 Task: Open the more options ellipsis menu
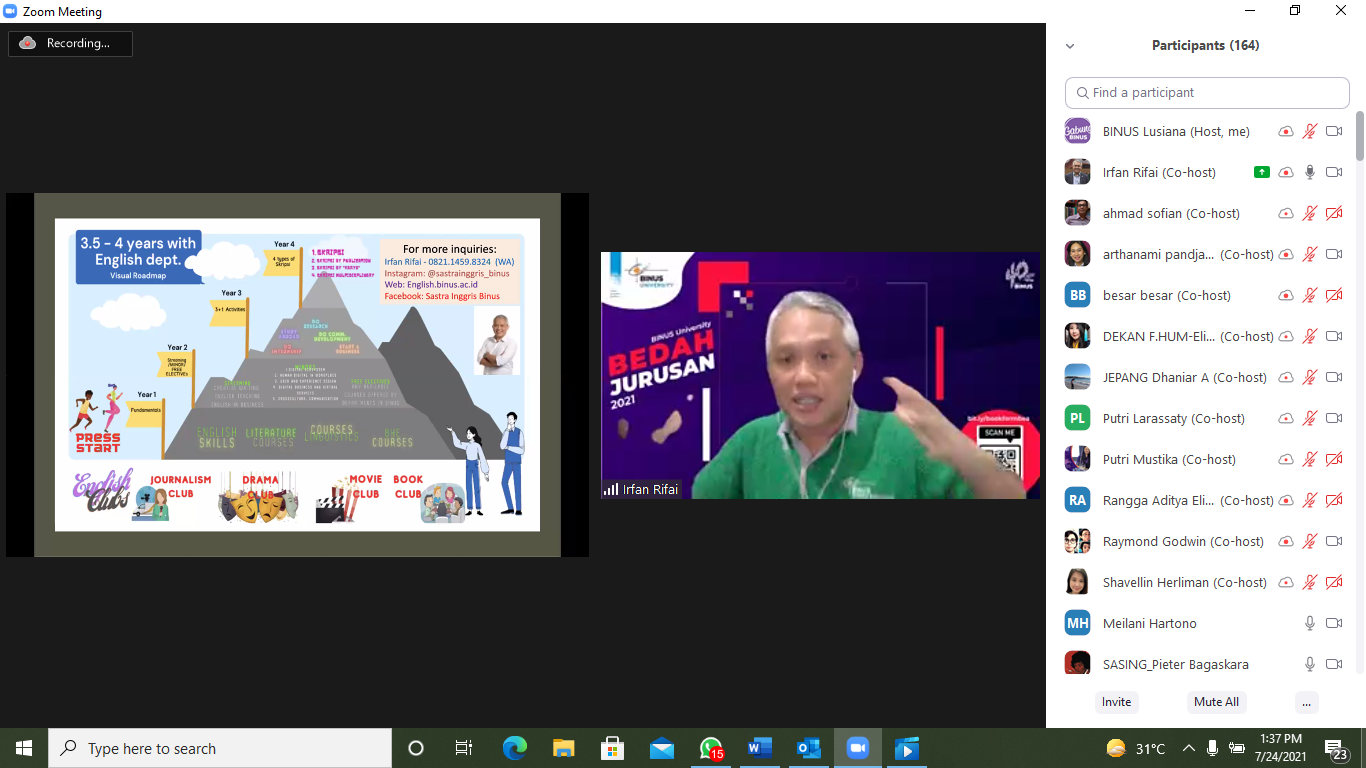click(x=1306, y=702)
